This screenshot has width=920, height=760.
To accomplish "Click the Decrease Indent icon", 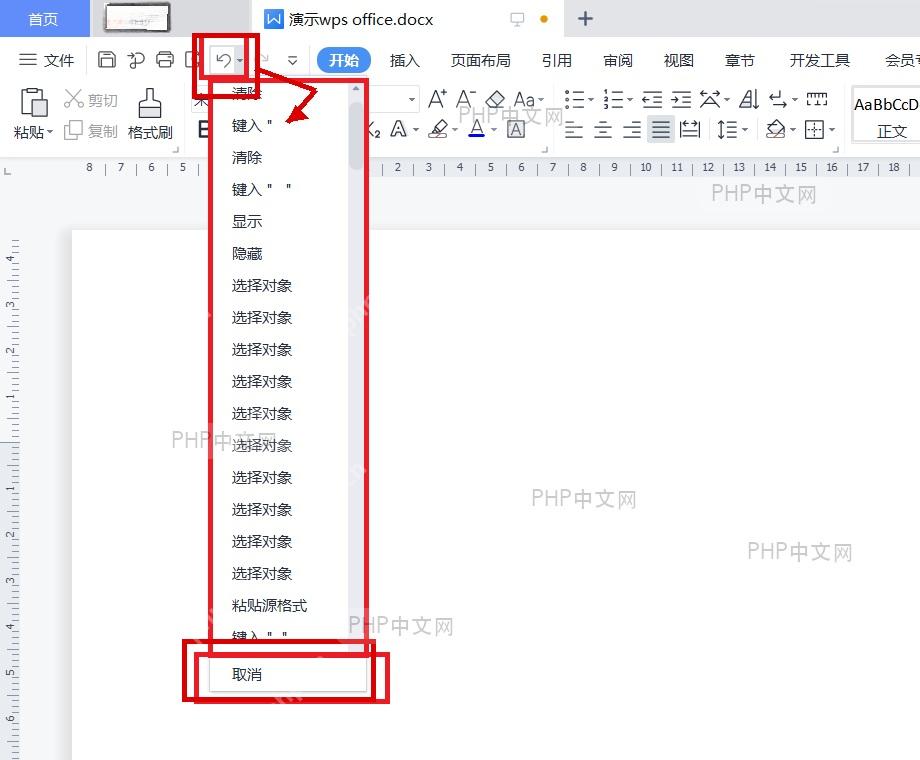I will tap(652, 100).
